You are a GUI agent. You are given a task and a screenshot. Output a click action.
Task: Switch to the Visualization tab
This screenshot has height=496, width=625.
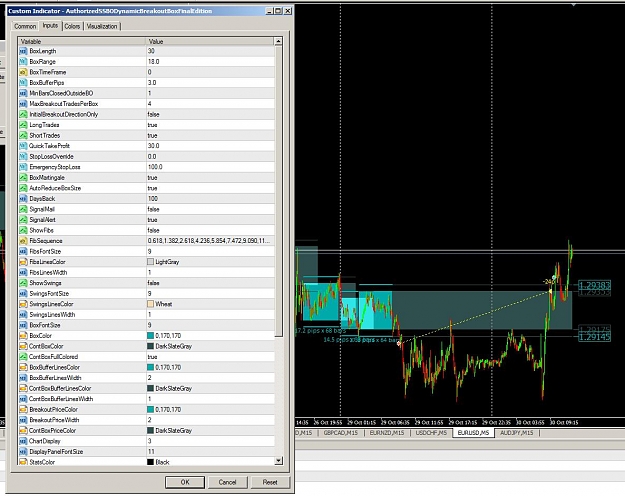pos(102,26)
